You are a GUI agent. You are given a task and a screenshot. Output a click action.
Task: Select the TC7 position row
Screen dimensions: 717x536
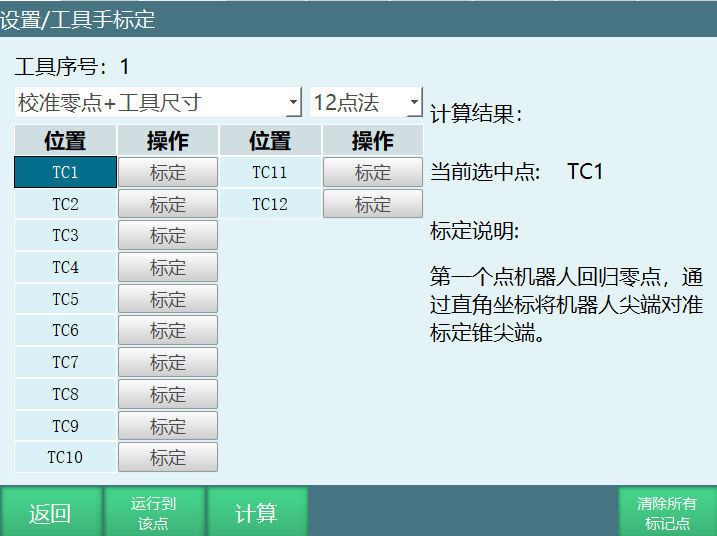[x=65, y=362]
